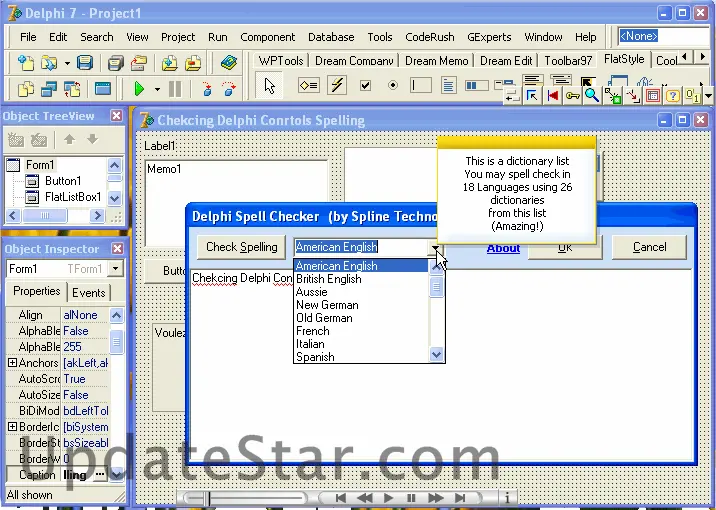This screenshot has height=510, width=716.
Task: Click the red back-arrow GExperts icon
Action: pyautogui.click(x=553, y=95)
